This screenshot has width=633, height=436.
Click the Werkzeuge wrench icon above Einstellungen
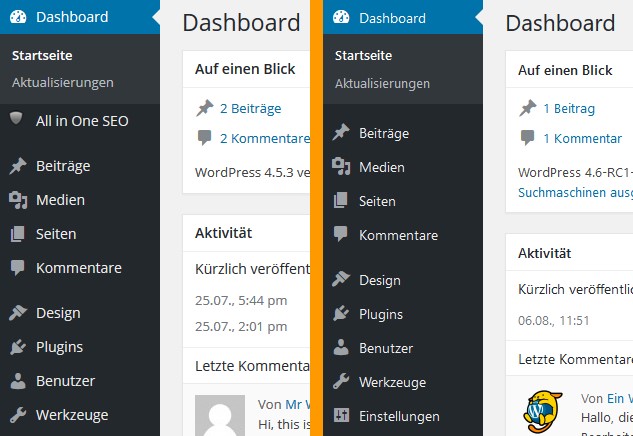(x=341, y=382)
